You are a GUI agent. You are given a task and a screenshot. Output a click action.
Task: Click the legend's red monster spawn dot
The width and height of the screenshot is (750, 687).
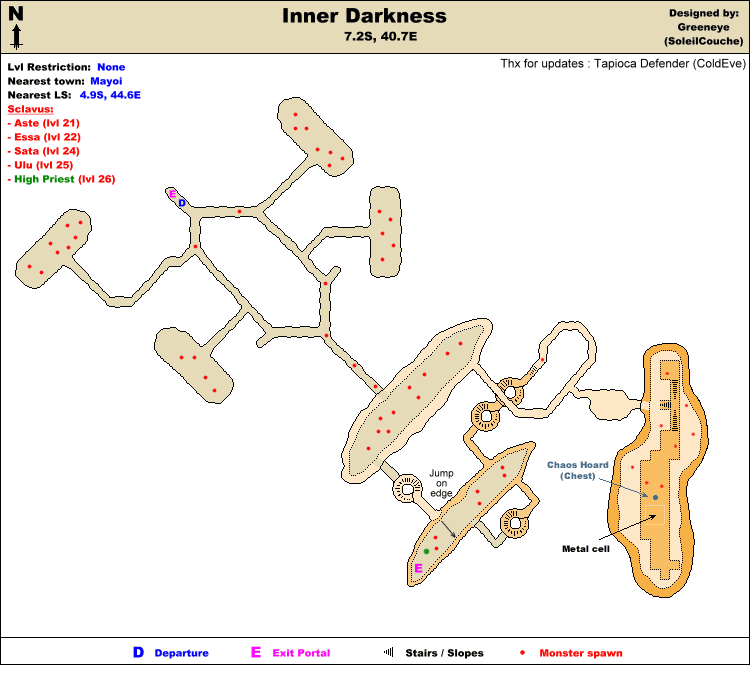(522, 653)
